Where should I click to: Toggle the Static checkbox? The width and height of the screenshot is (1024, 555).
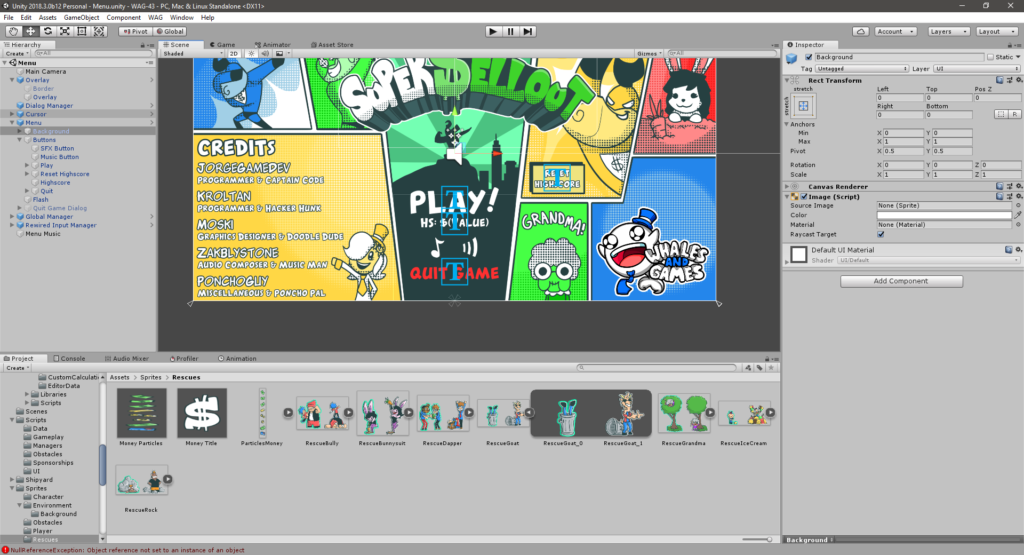click(991, 57)
